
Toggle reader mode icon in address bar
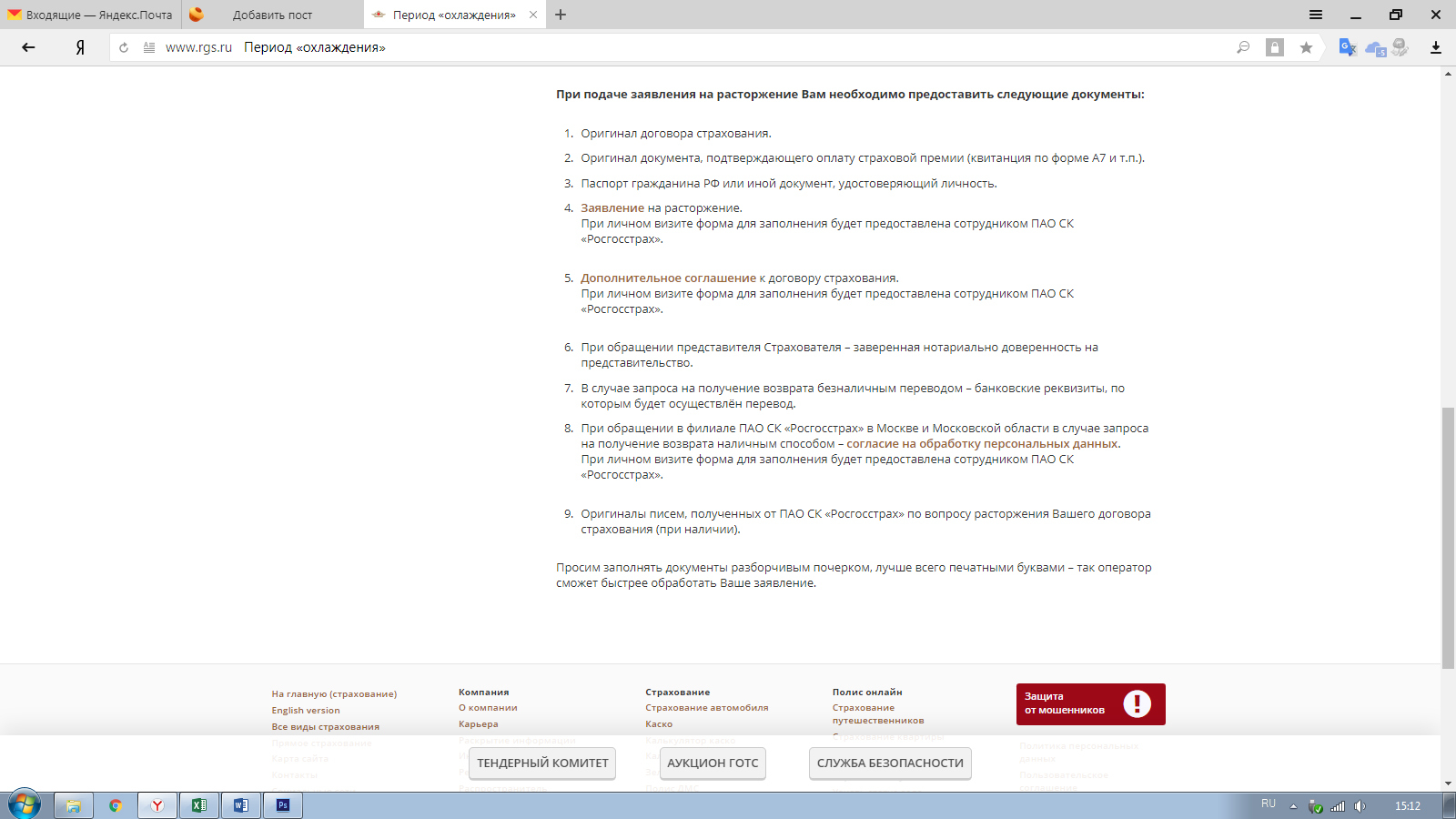click(149, 47)
